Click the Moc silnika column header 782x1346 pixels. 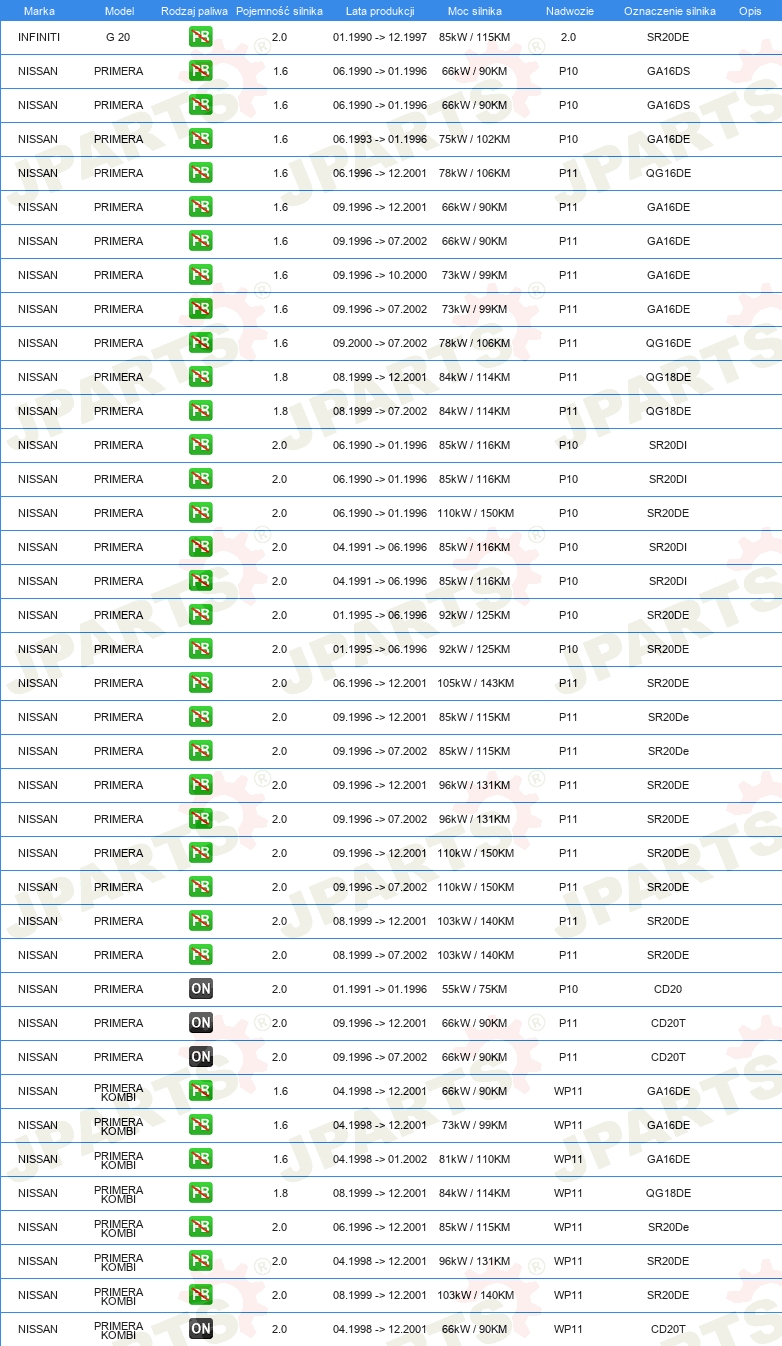(x=475, y=11)
